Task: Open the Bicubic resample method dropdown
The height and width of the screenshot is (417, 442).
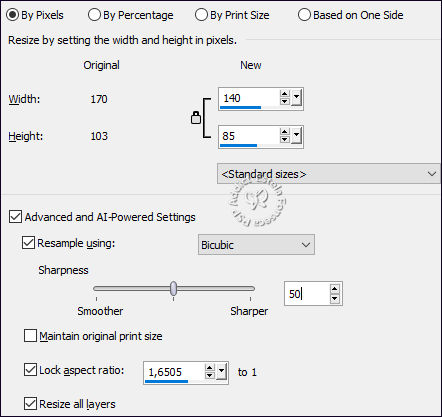Action: (x=256, y=245)
